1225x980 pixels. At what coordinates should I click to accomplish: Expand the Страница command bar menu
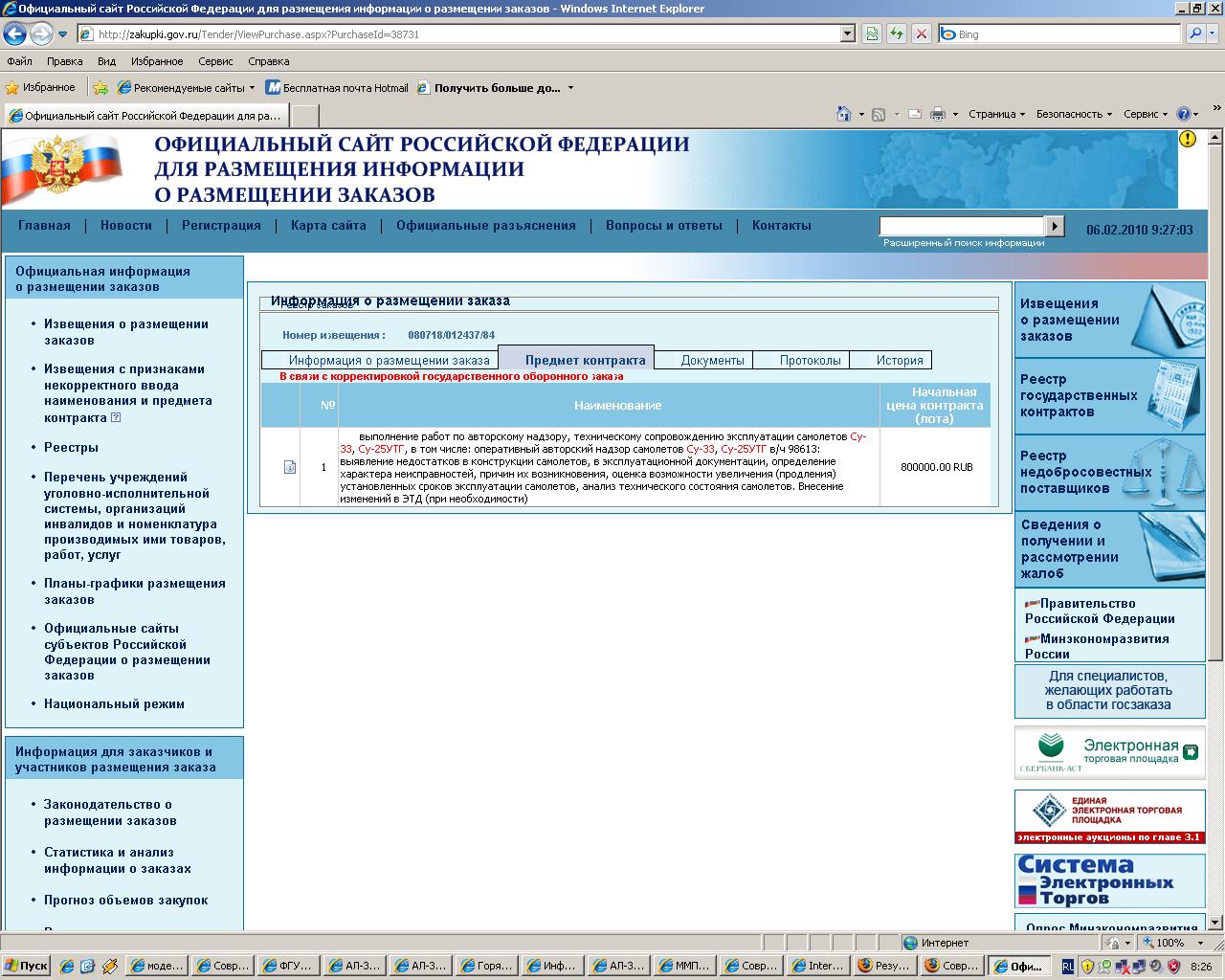(996, 114)
